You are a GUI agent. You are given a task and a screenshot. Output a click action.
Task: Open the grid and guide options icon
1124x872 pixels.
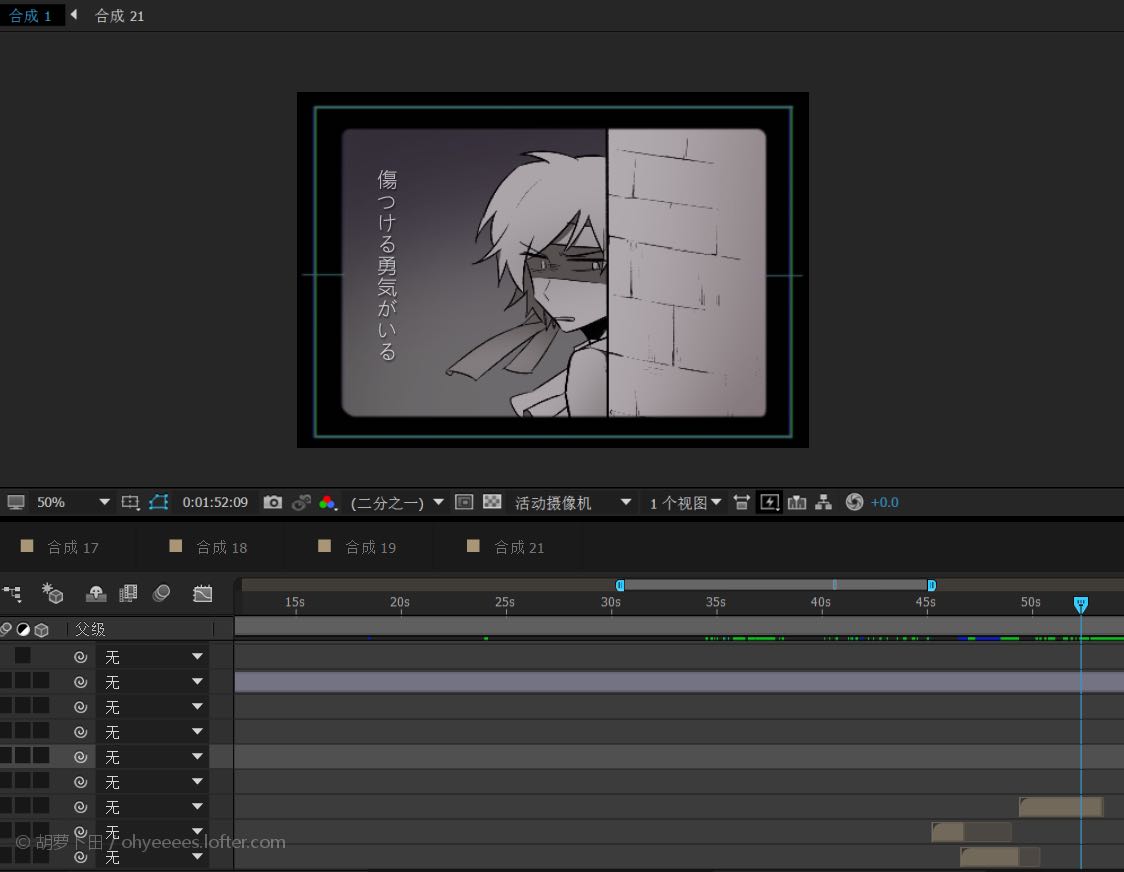coord(130,502)
